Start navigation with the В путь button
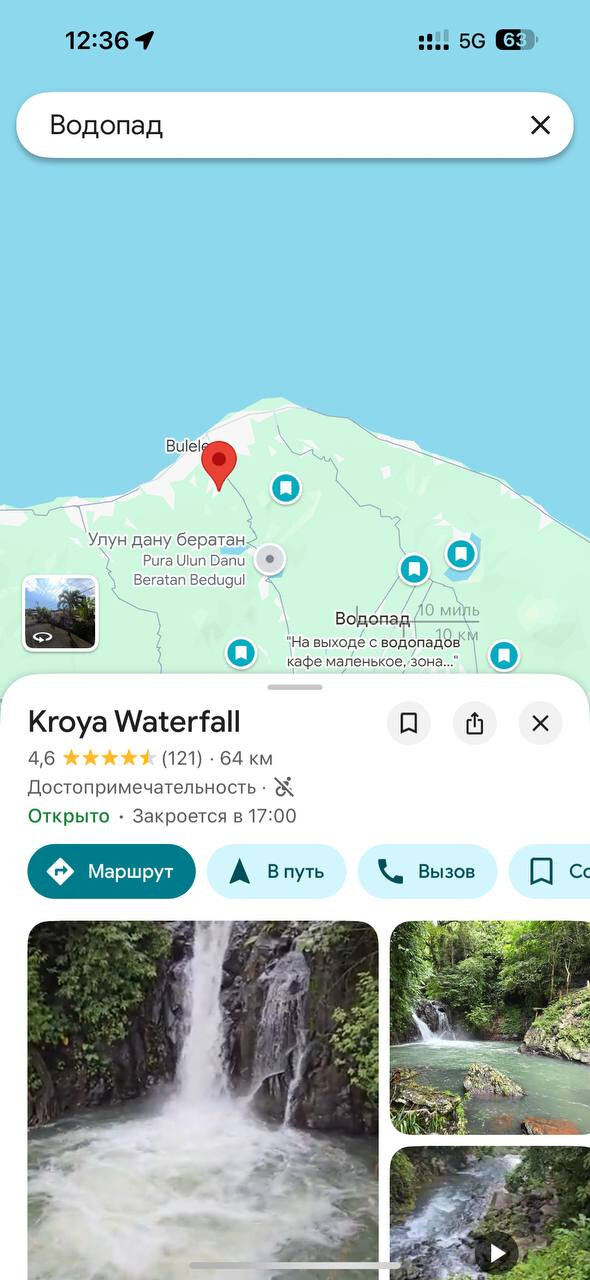The width and height of the screenshot is (590, 1280). pyautogui.click(x=277, y=871)
